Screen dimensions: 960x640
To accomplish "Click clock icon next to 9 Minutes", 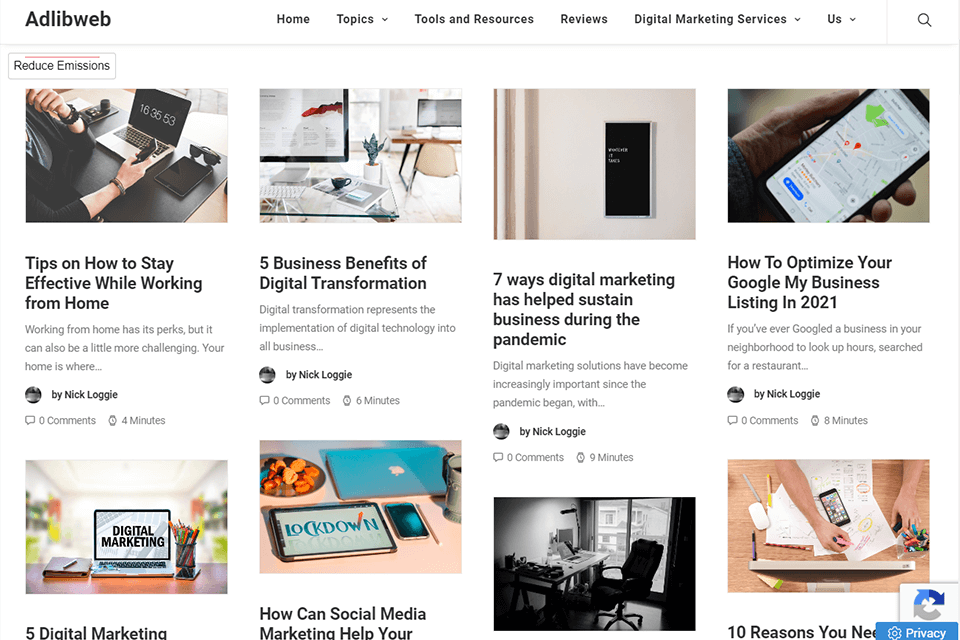I will tap(580, 457).
